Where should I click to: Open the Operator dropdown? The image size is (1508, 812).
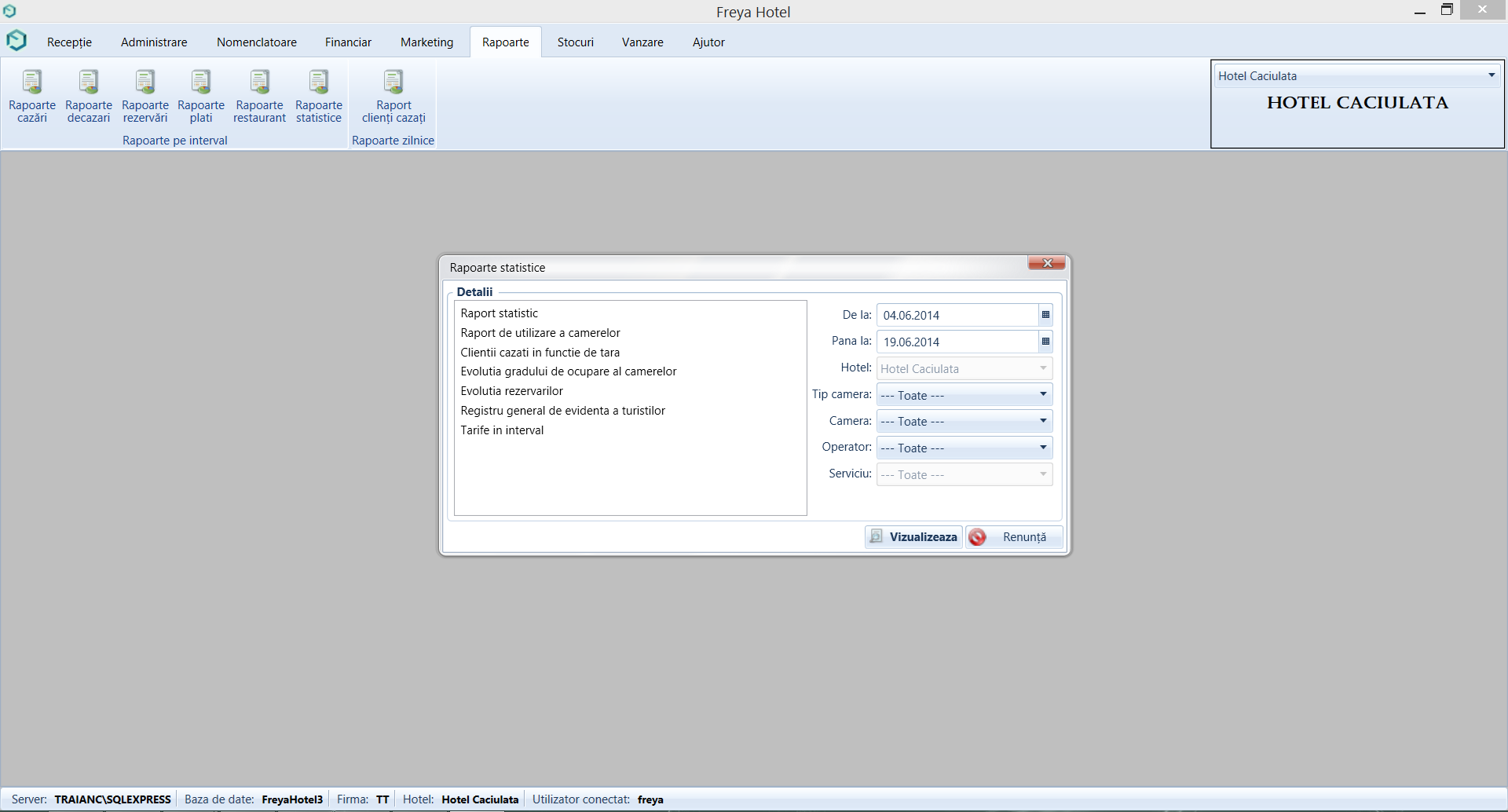tap(1043, 448)
